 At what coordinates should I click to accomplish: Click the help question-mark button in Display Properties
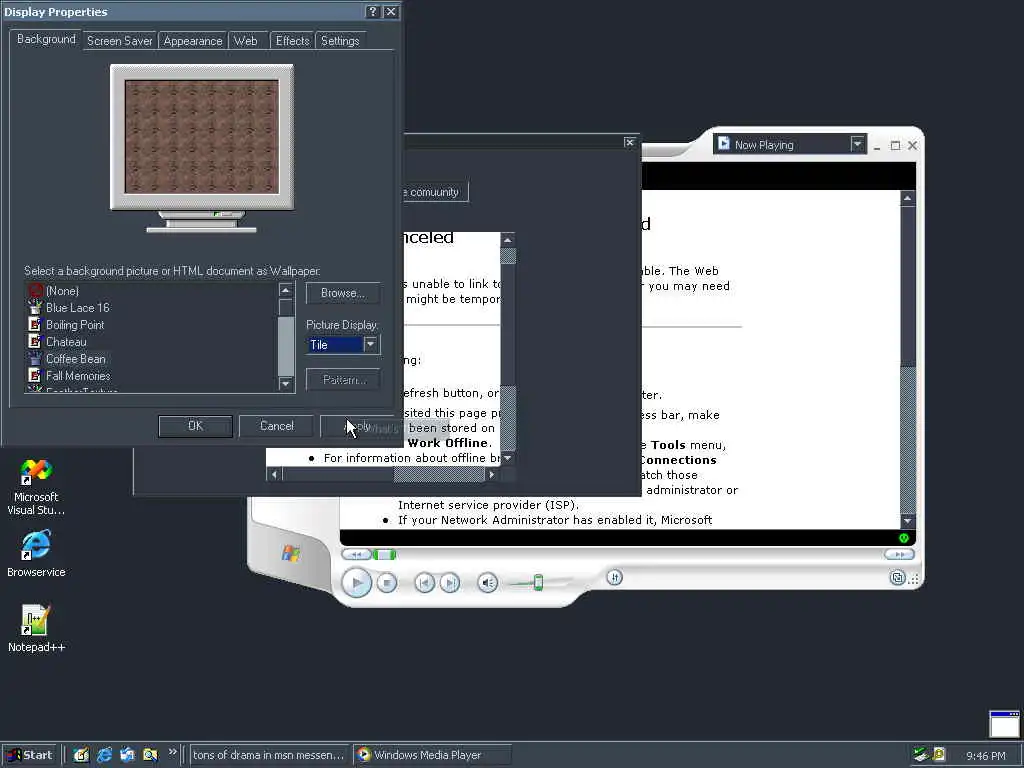pyautogui.click(x=372, y=12)
